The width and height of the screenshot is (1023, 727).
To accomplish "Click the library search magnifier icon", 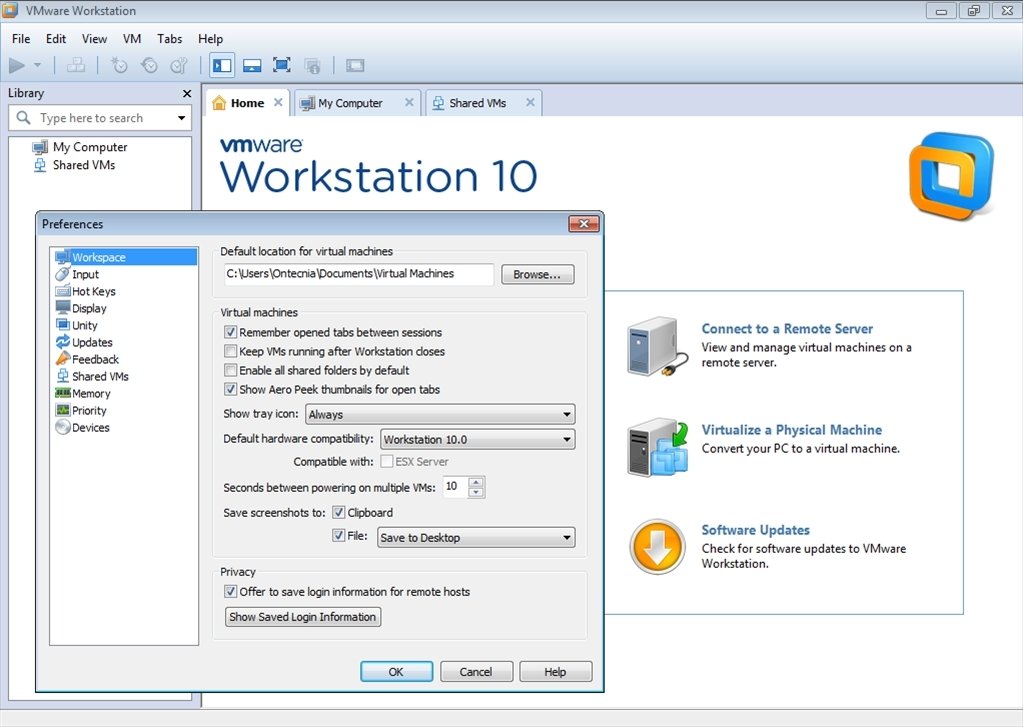I will coord(23,117).
